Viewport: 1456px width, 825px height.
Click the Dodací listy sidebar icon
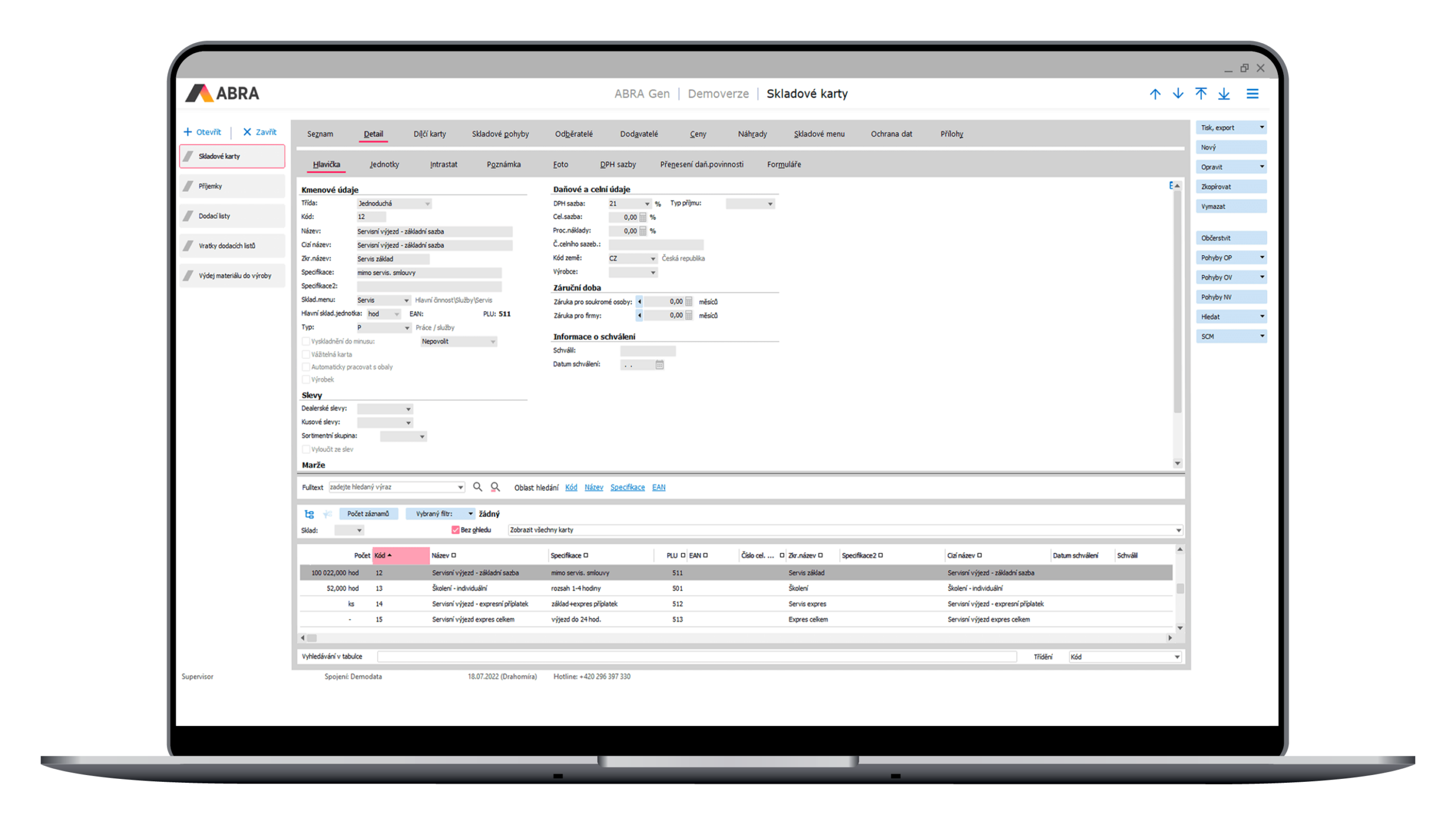(x=189, y=216)
